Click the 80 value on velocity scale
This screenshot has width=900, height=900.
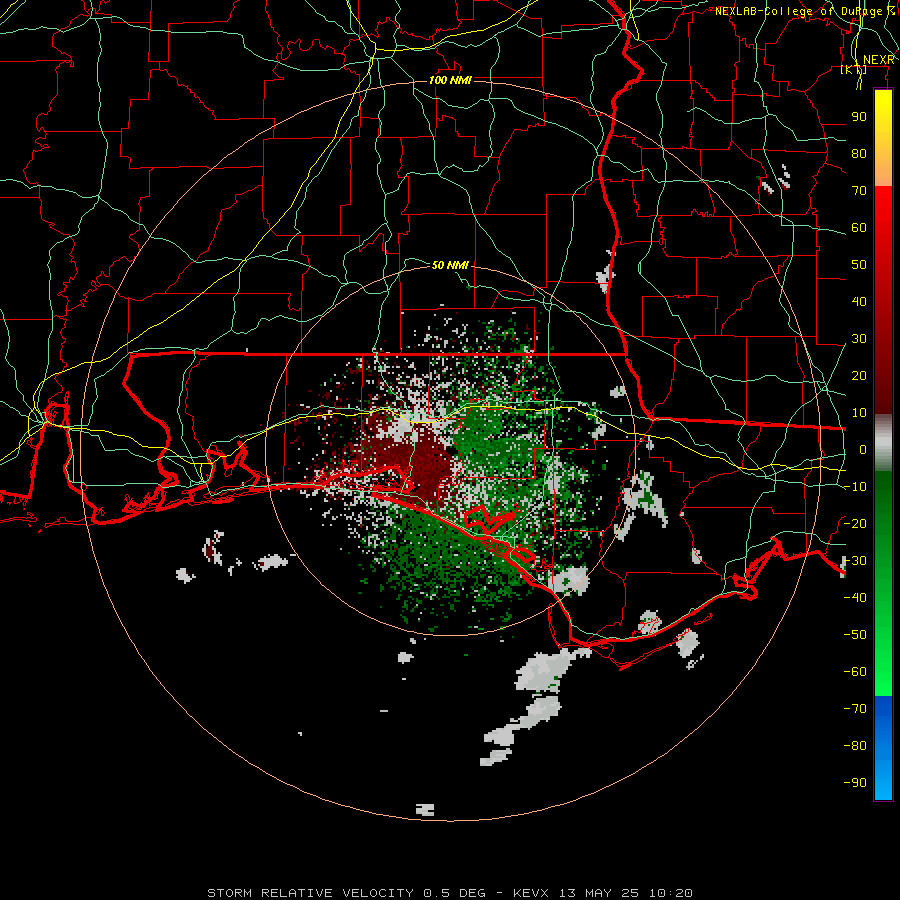[x=859, y=154]
